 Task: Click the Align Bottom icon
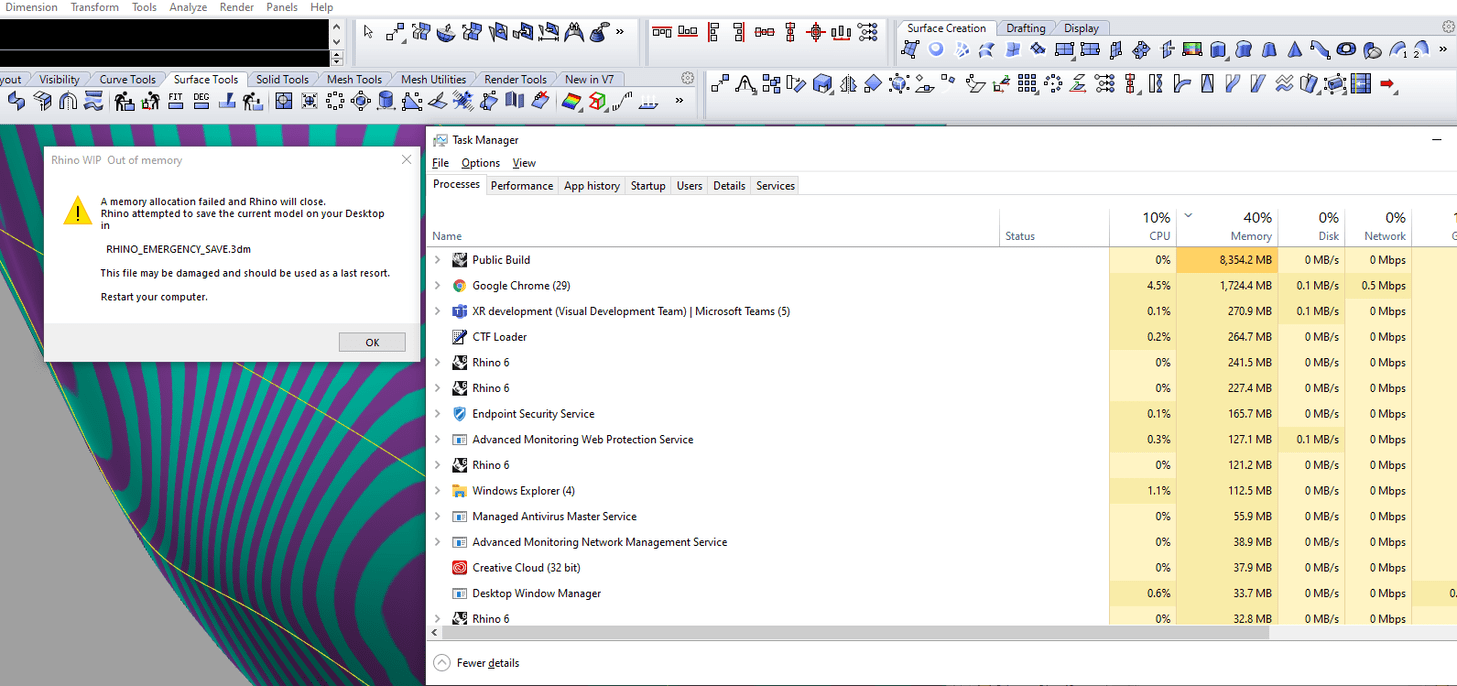pos(687,32)
